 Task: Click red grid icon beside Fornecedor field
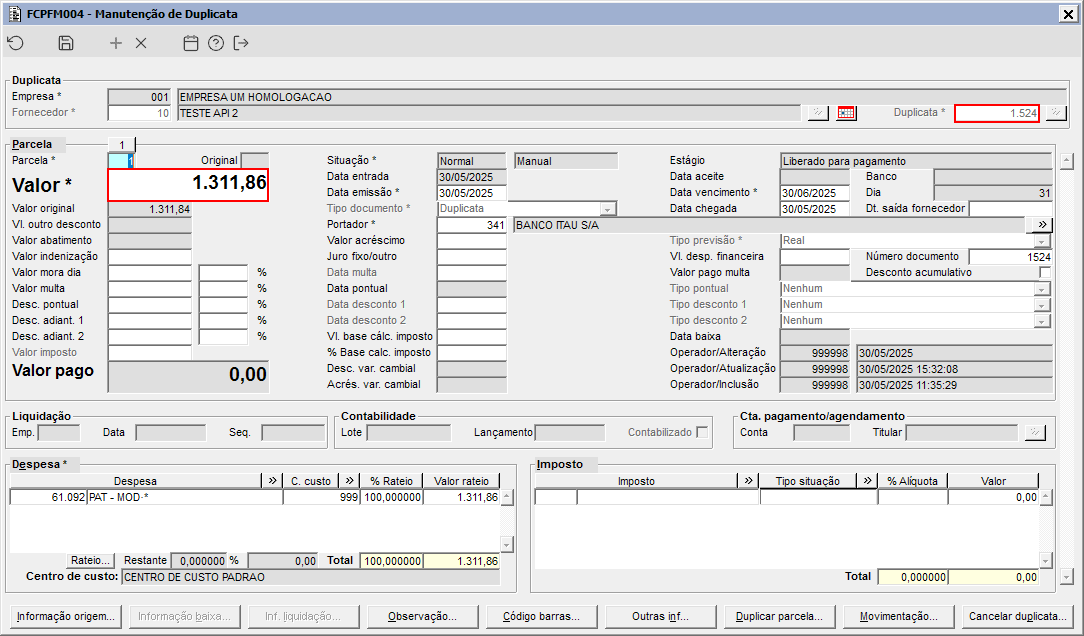tap(847, 113)
